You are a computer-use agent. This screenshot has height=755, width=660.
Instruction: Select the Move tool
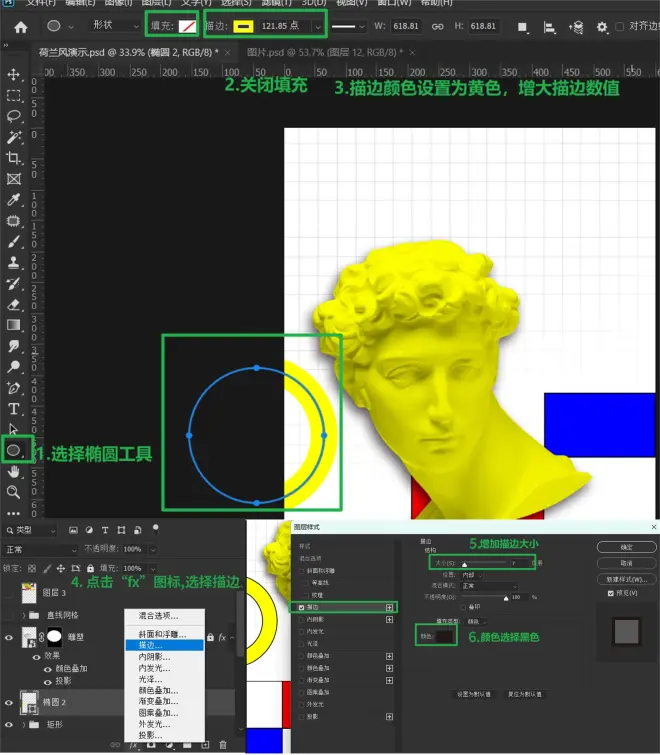pos(13,75)
